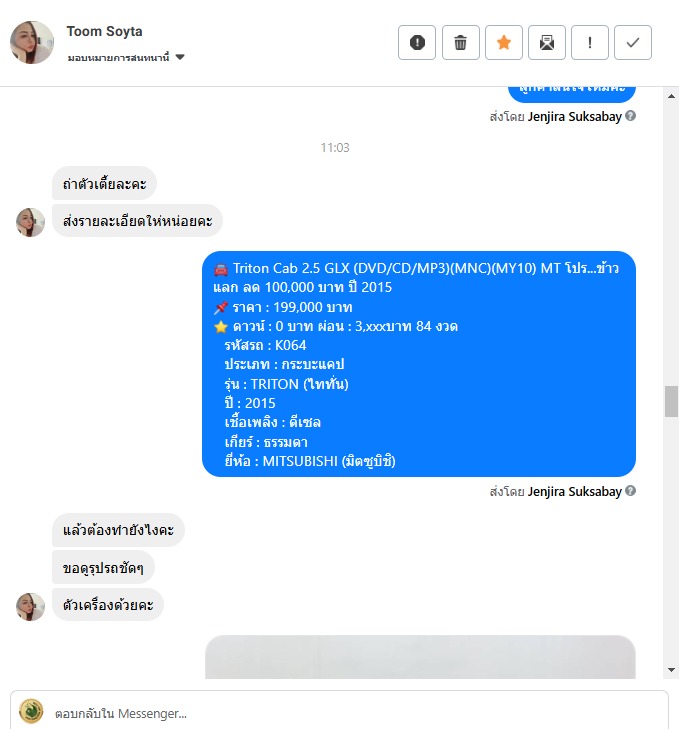Toggle the orange star follow-up icon
679x729 pixels.
[x=504, y=43]
